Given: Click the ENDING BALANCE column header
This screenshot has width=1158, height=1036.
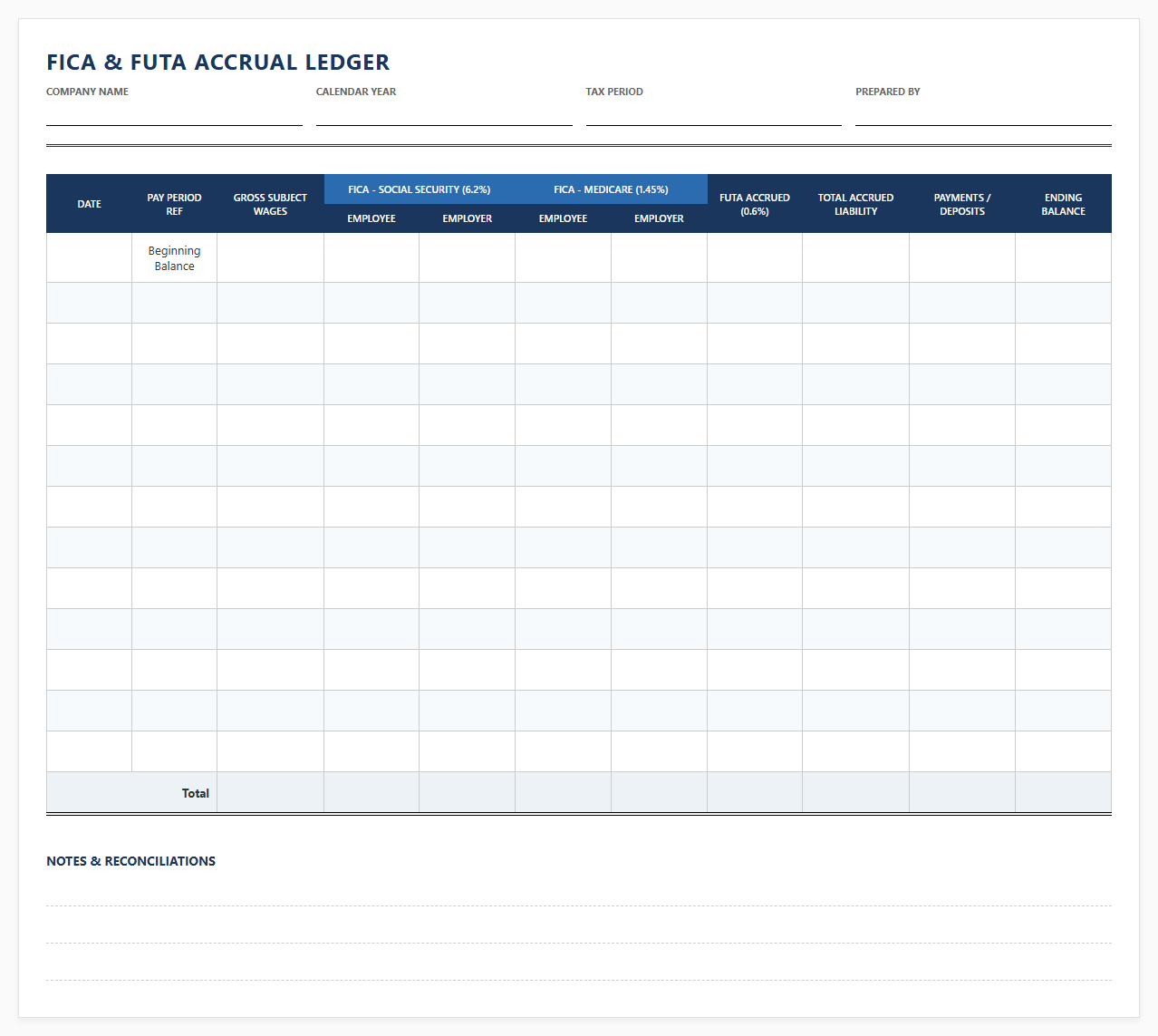Looking at the screenshot, I should [1064, 204].
